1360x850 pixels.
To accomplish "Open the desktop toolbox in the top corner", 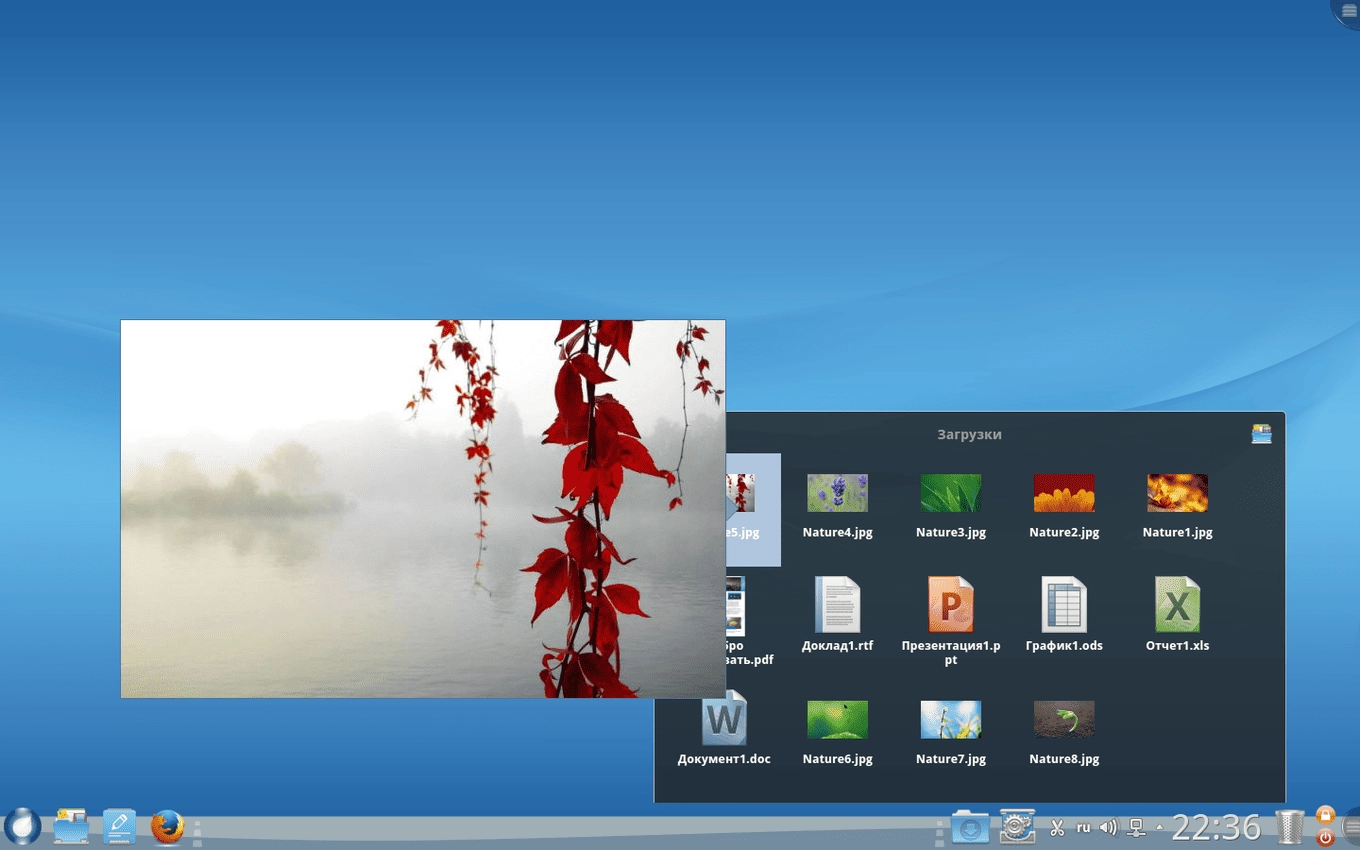I will pos(1347,11).
